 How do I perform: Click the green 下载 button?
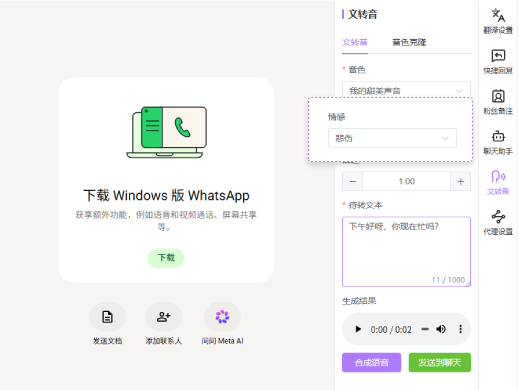pos(166,258)
